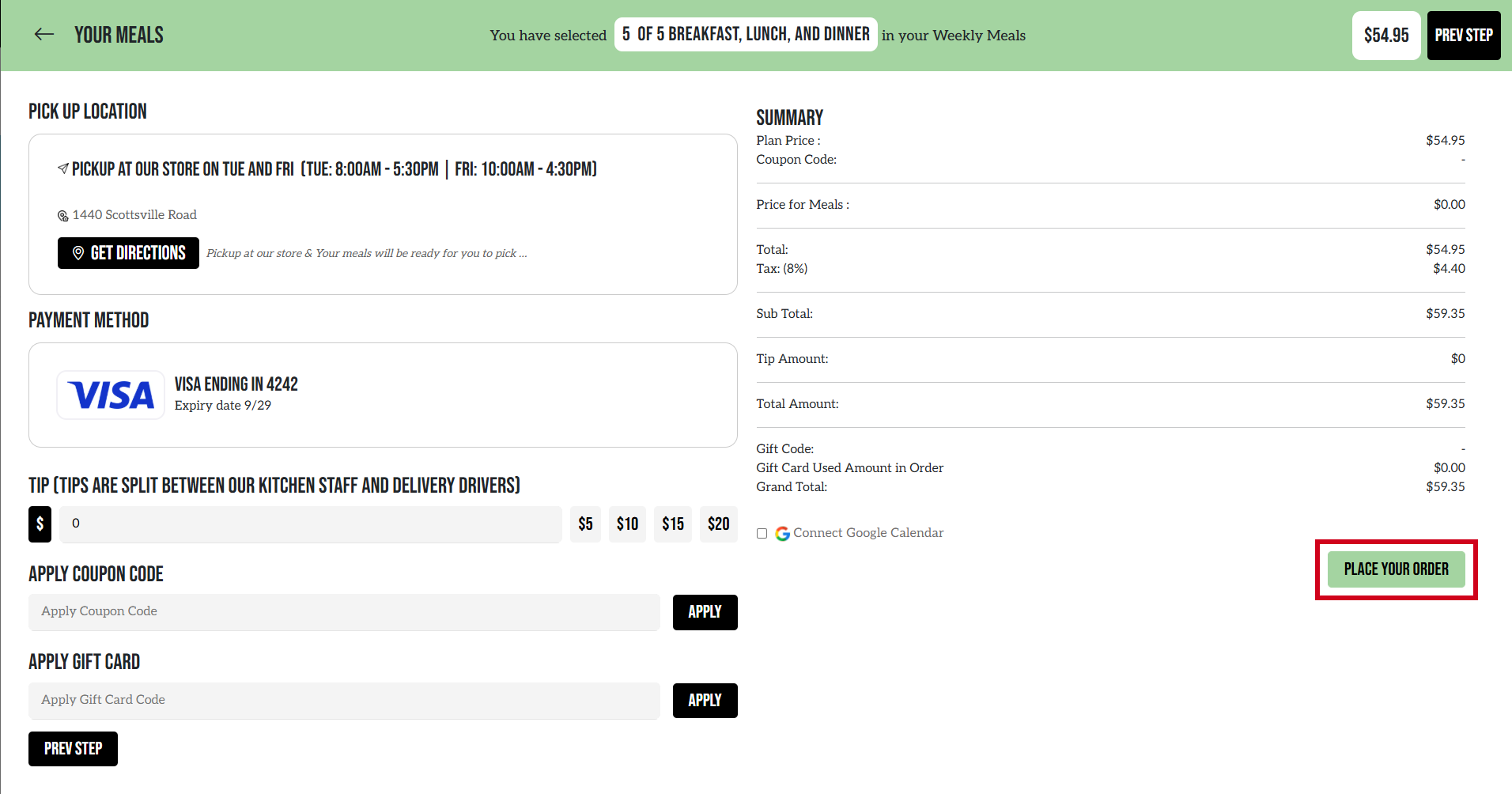Click the pin icon beside 1440 Scottsville Road
This screenshot has width=1512, height=794.
(x=63, y=215)
